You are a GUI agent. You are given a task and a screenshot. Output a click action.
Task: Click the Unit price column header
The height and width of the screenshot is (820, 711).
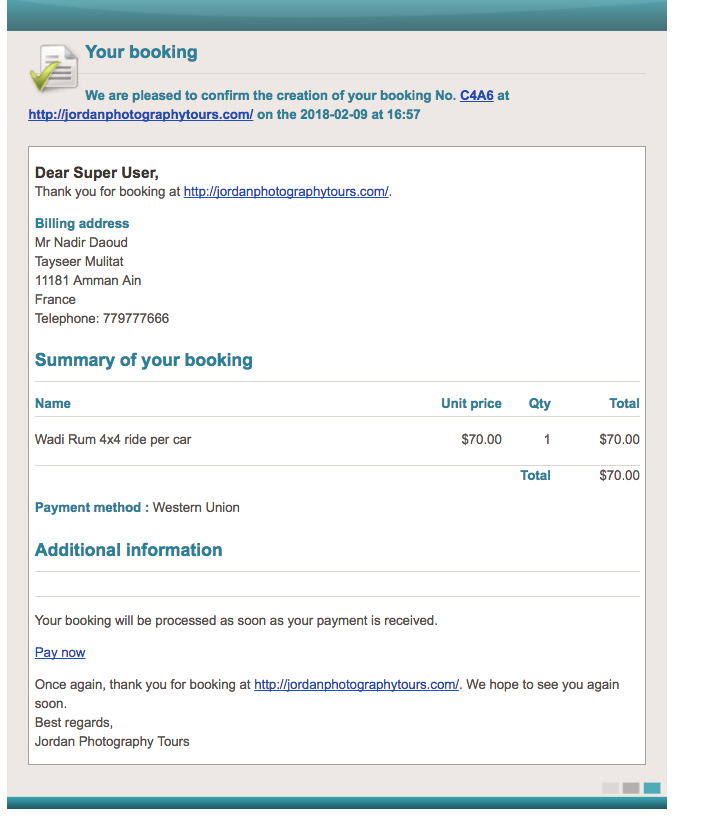point(471,404)
